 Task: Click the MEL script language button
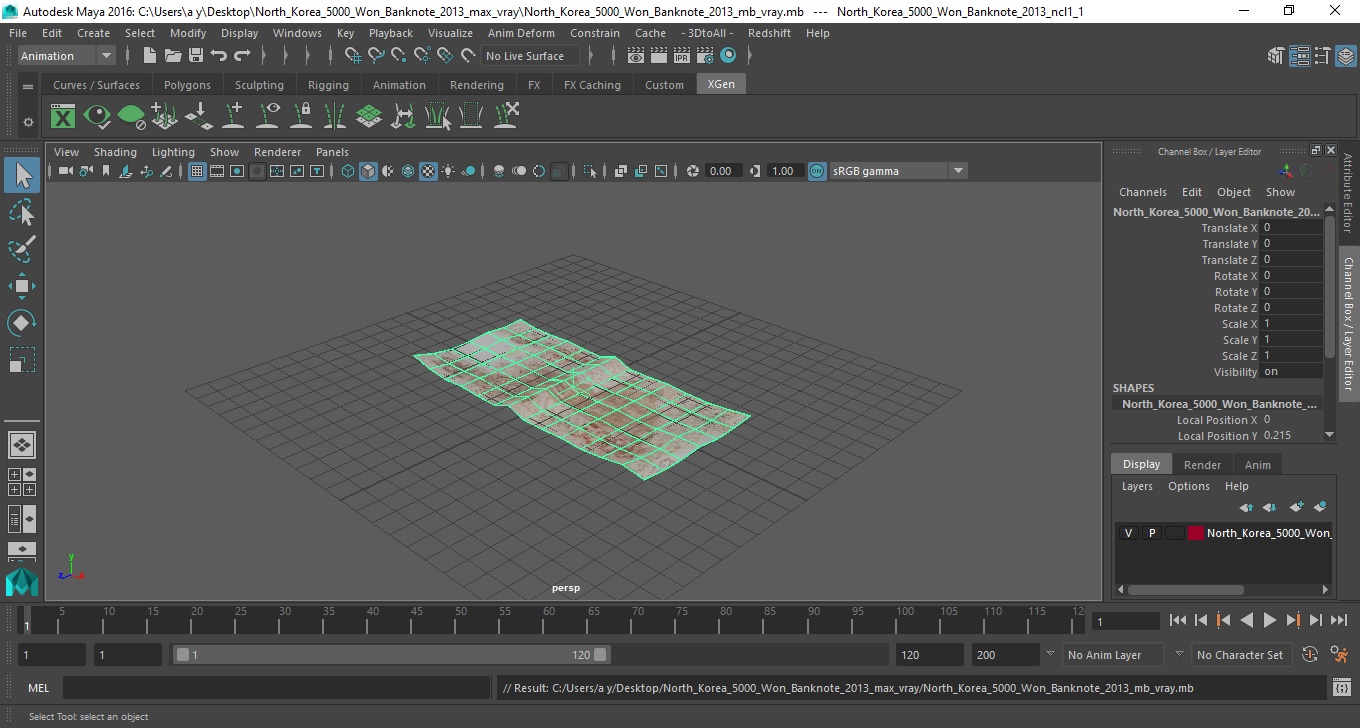click(x=38, y=688)
